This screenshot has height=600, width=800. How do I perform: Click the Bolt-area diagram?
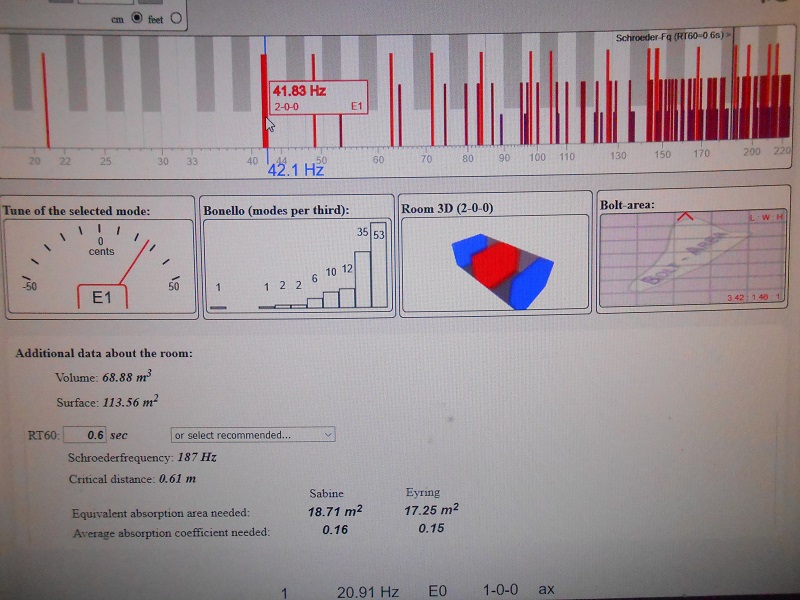[x=694, y=262]
